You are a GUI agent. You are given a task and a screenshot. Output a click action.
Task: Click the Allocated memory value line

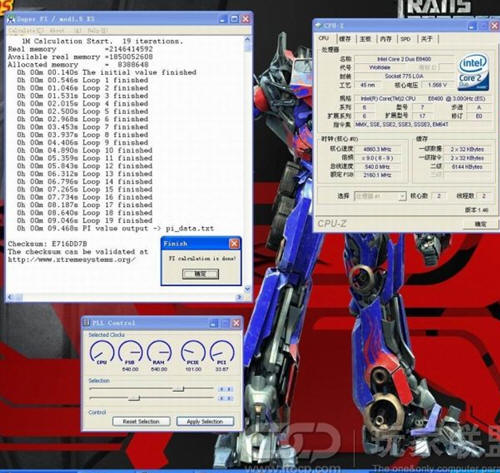click(x=78, y=65)
